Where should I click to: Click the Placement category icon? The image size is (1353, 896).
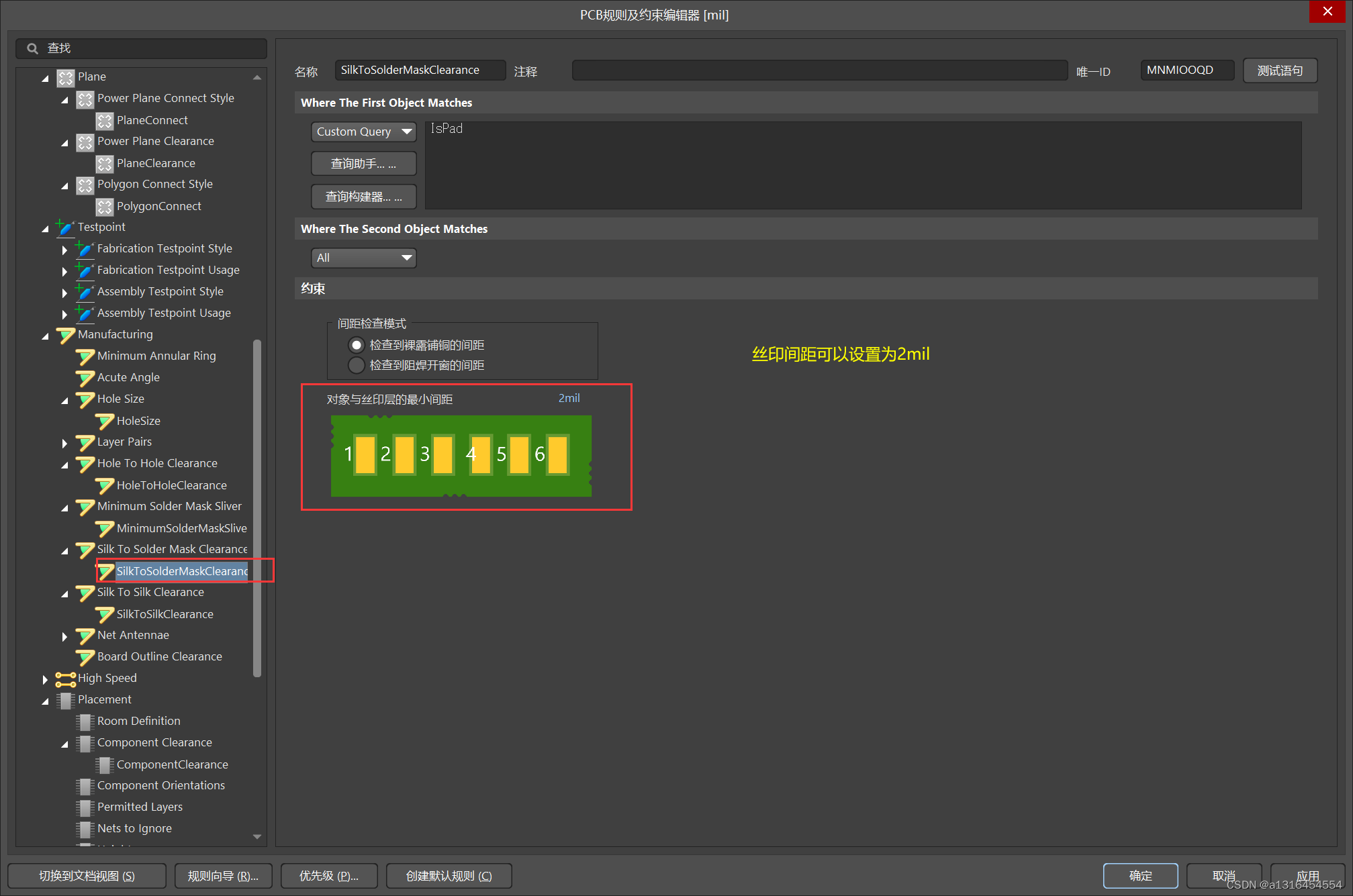pyautogui.click(x=65, y=700)
